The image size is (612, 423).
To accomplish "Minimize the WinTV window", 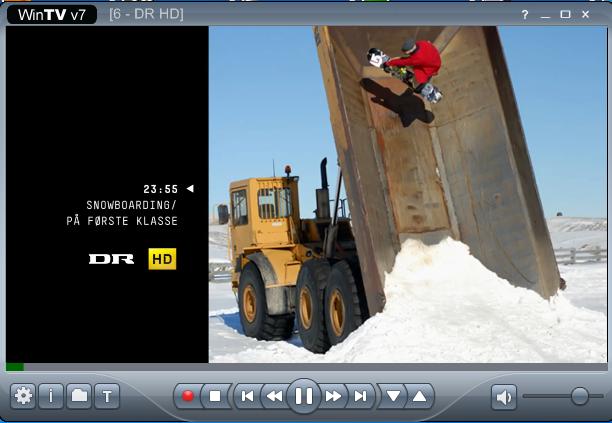I will 545,16.
